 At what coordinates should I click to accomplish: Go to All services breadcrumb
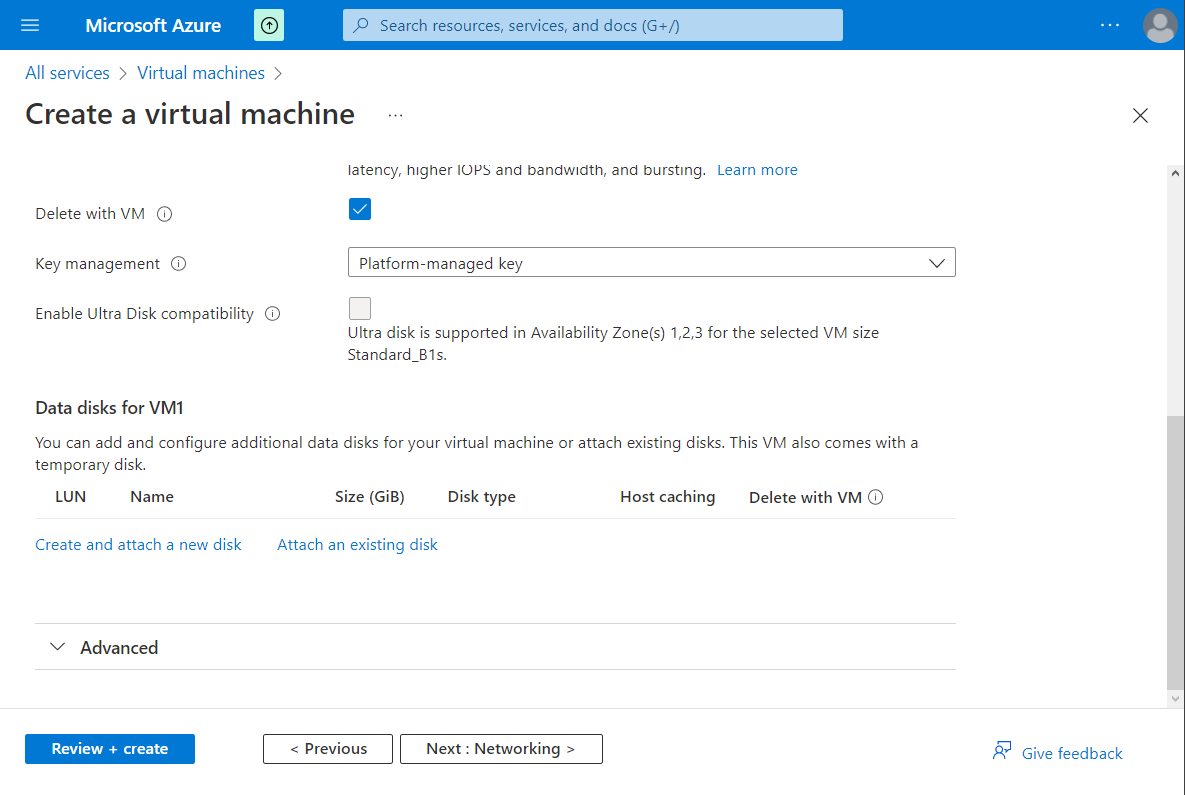(x=67, y=73)
